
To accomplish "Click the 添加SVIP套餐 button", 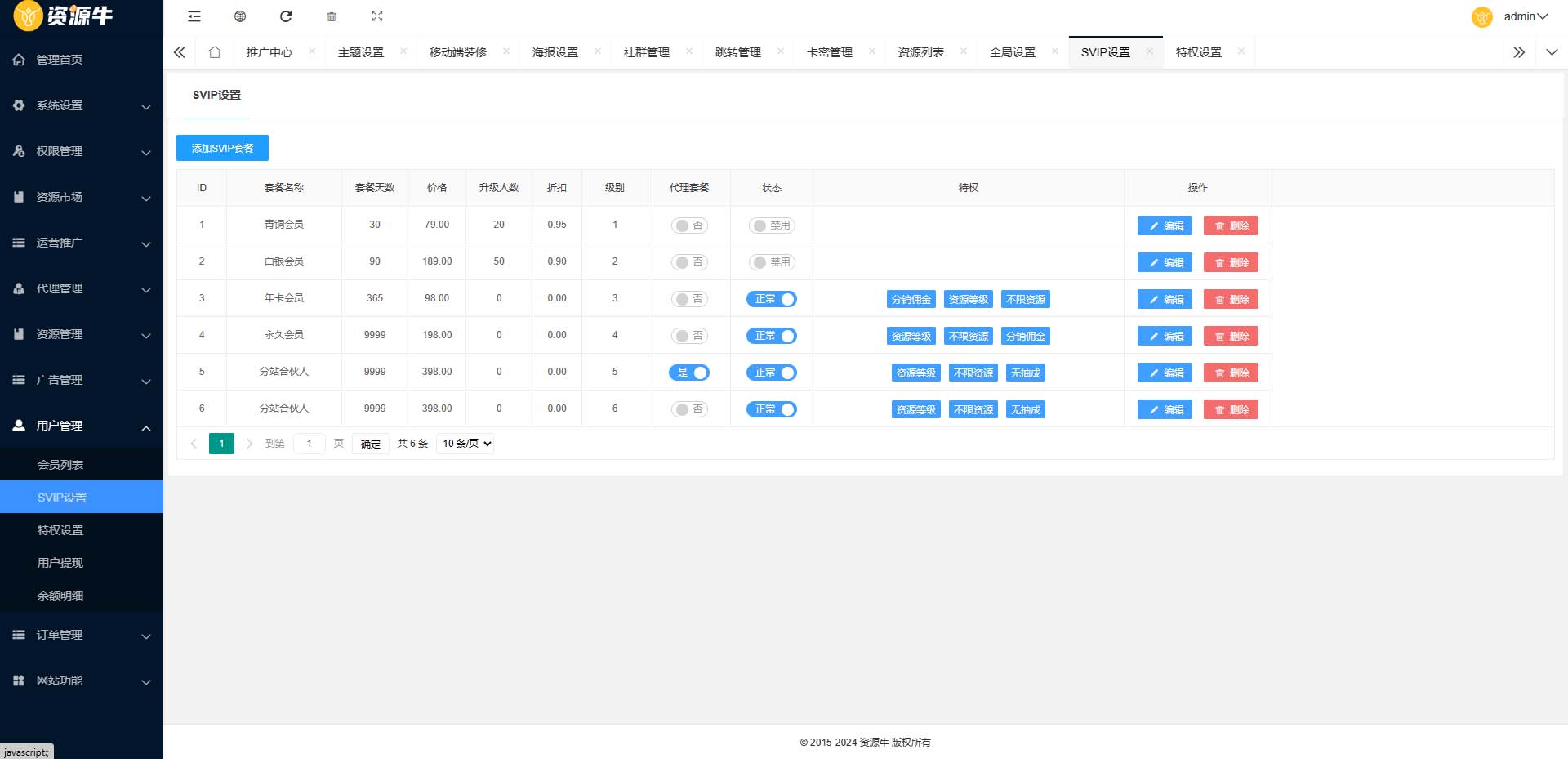I will click(221, 148).
